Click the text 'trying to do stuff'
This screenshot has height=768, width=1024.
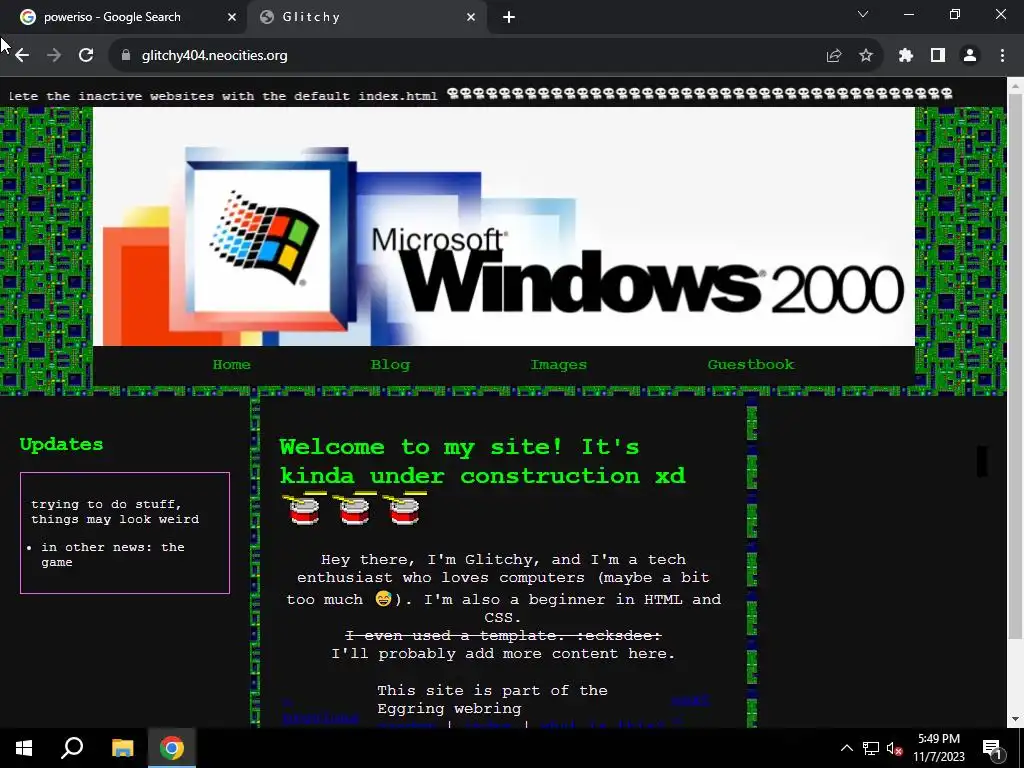(104, 504)
